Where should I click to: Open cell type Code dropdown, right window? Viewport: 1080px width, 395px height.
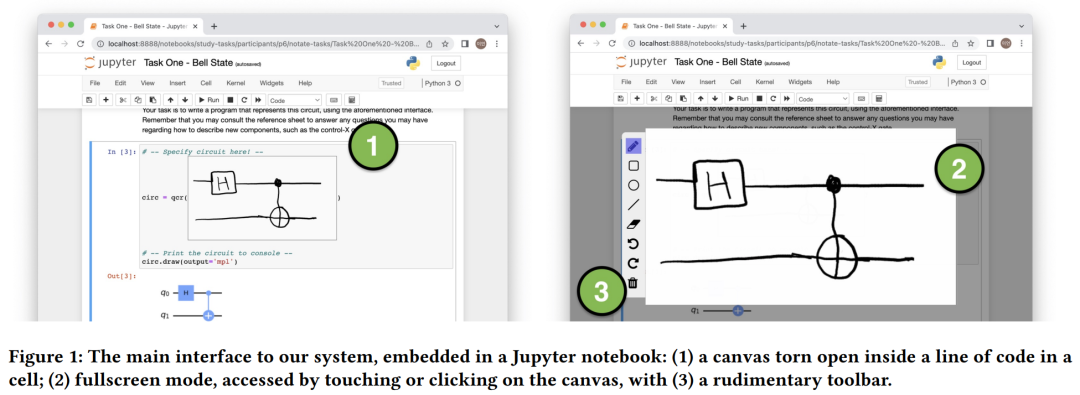coord(822,99)
